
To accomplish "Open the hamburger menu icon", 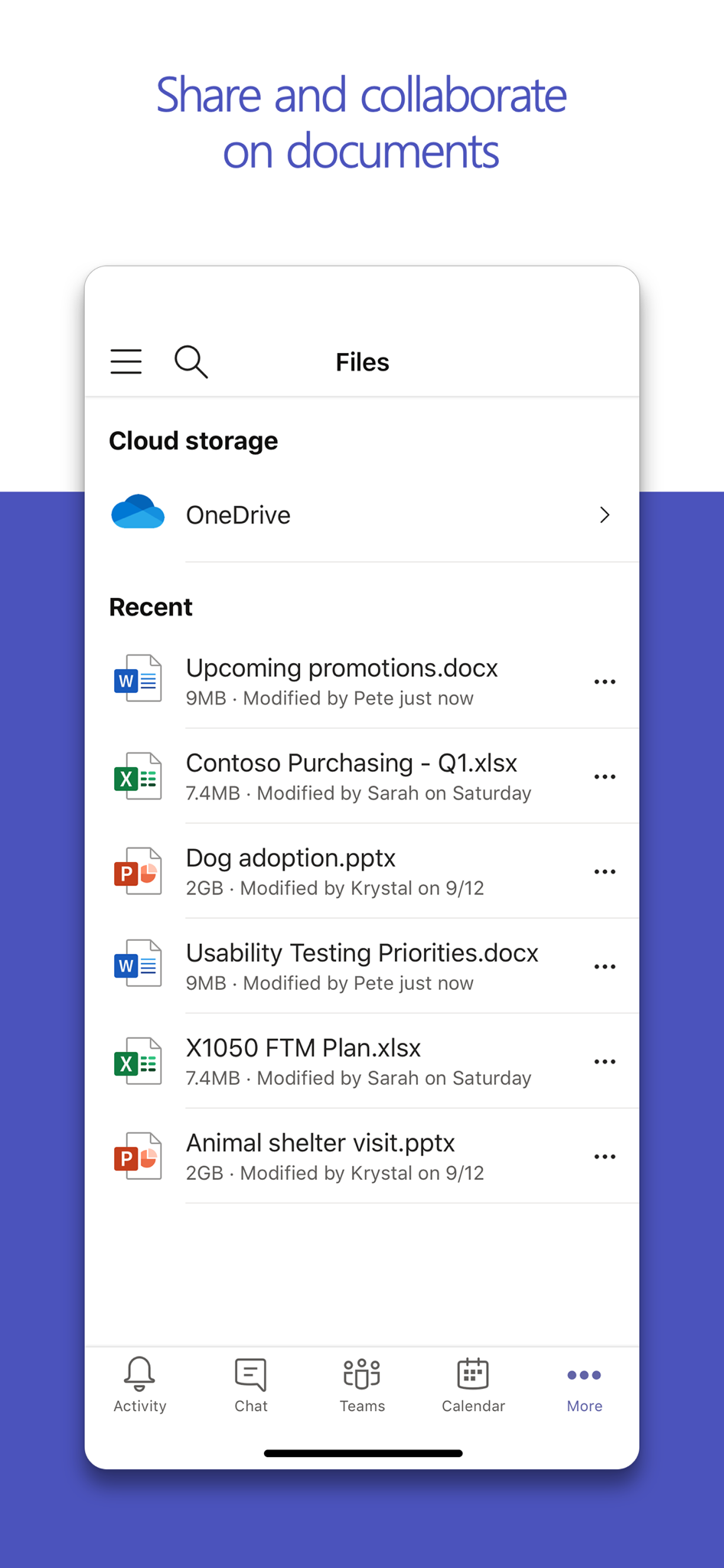I will (126, 361).
